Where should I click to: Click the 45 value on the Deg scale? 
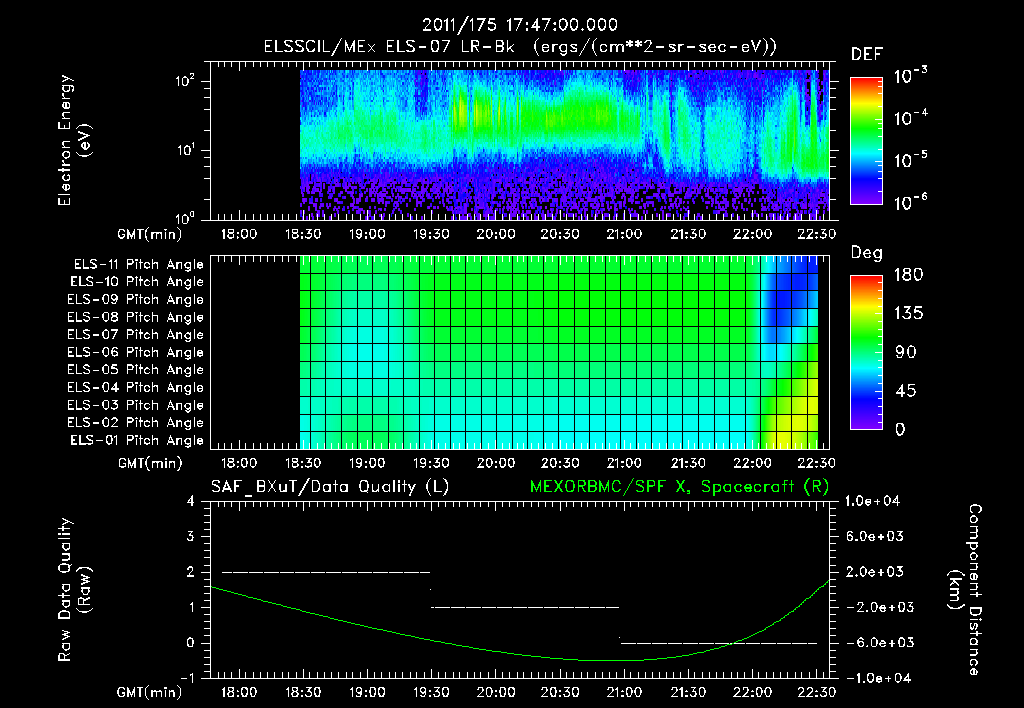[906, 391]
